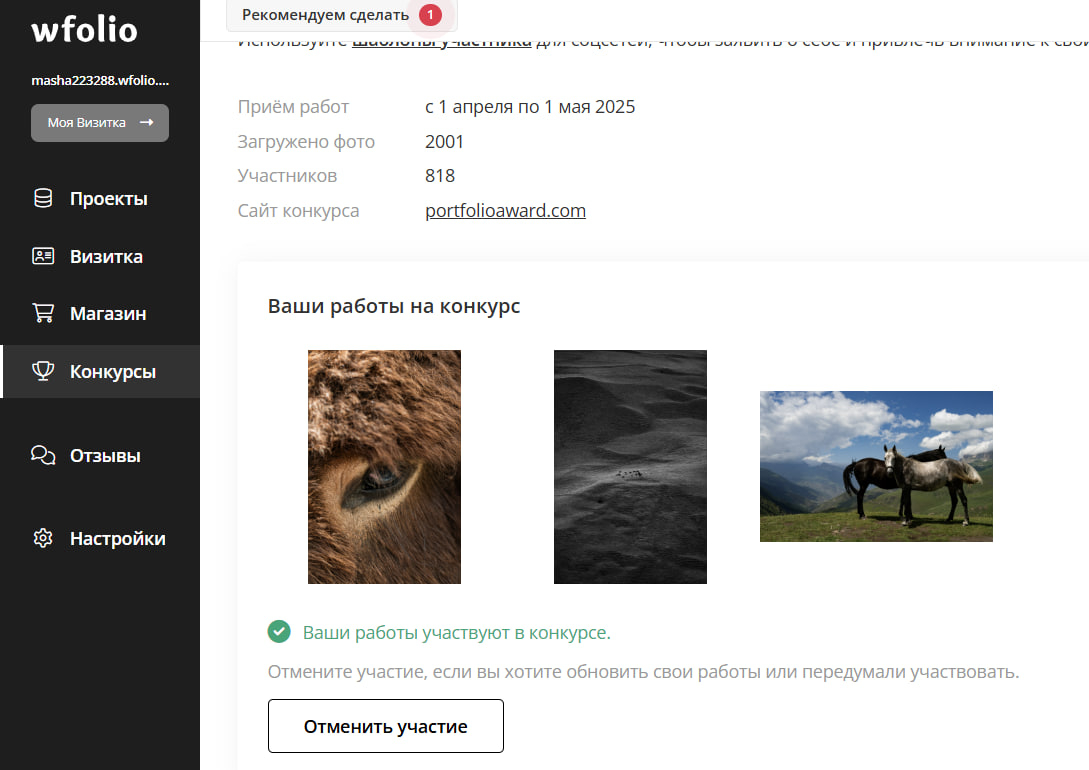
Task: Open the two horses mountain photo
Action: (x=876, y=467)
